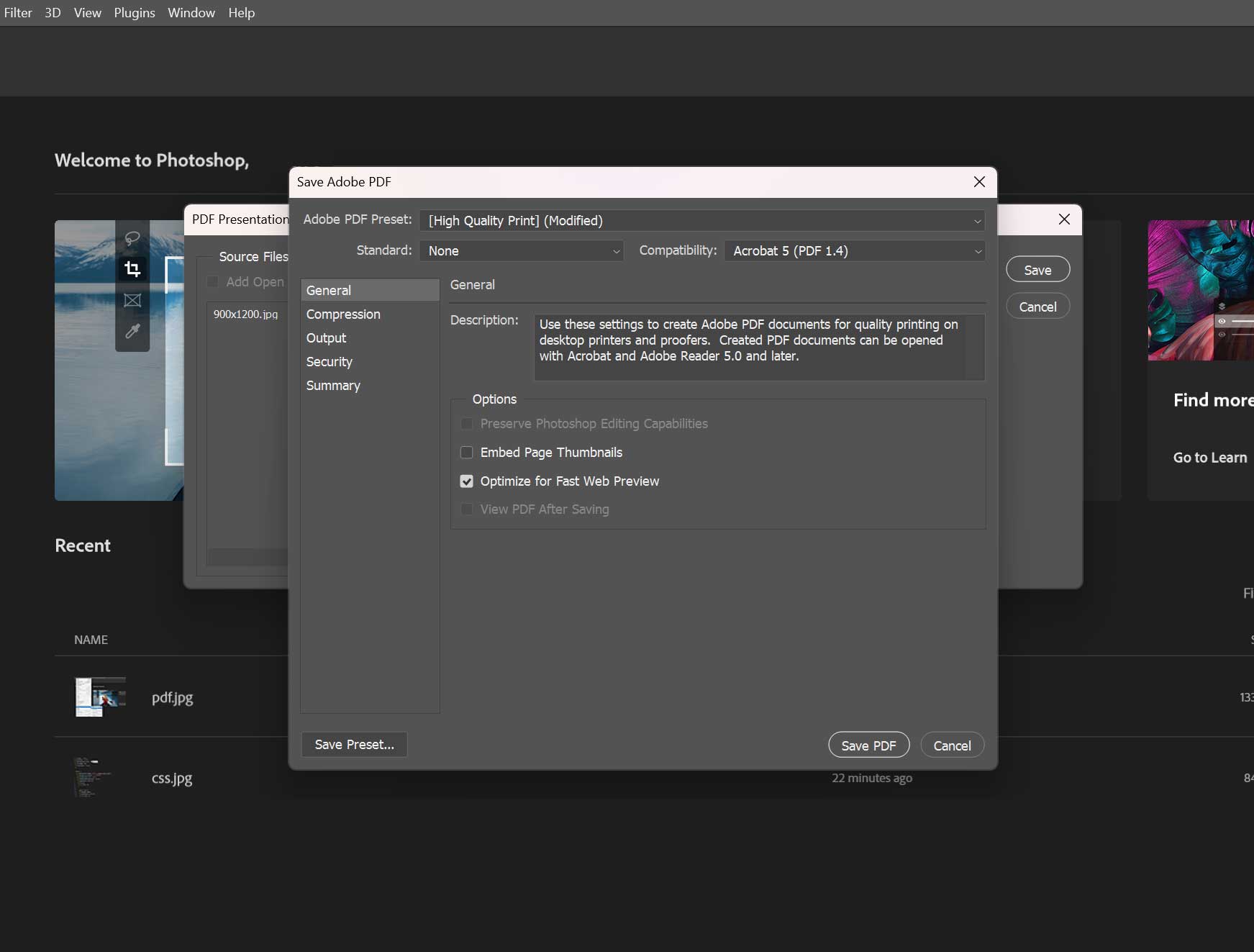Select the Security category
The image size is (1254, 952).
[x=370, y=362]
